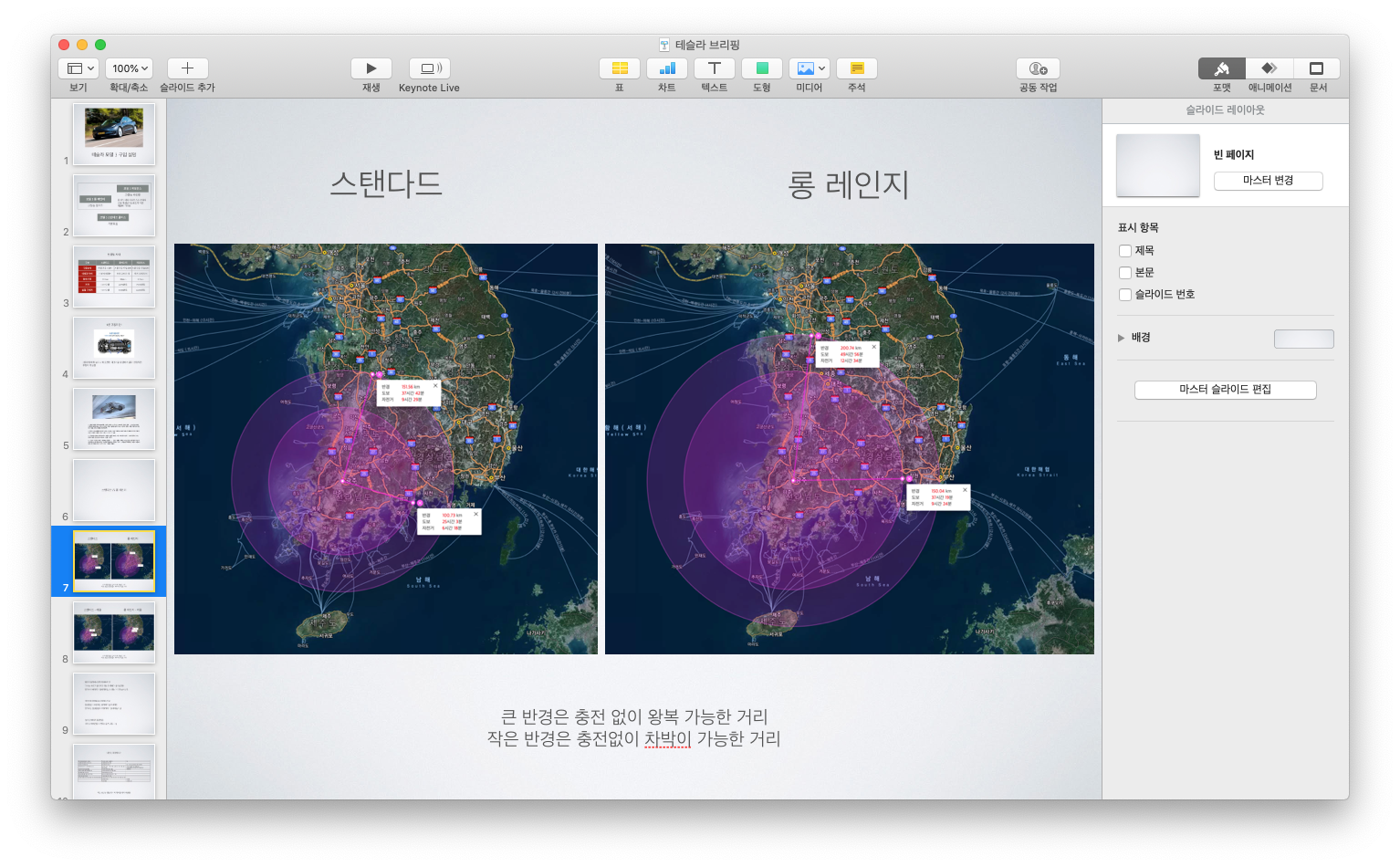Select slide 8 thumbnail in navigator

click(x=114, y=632)
